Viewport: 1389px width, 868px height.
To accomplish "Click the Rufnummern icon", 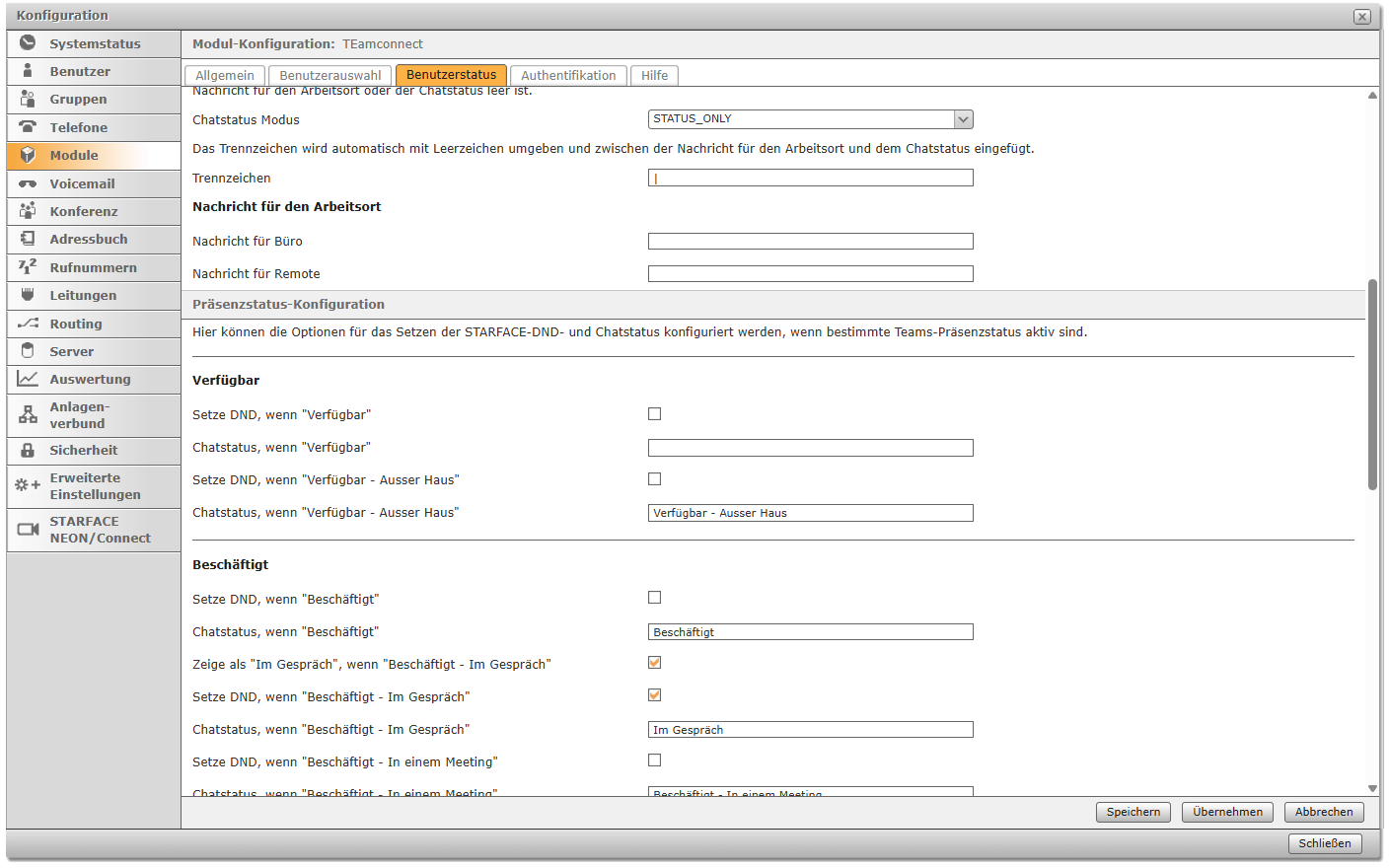I will (x=28, y=267).
